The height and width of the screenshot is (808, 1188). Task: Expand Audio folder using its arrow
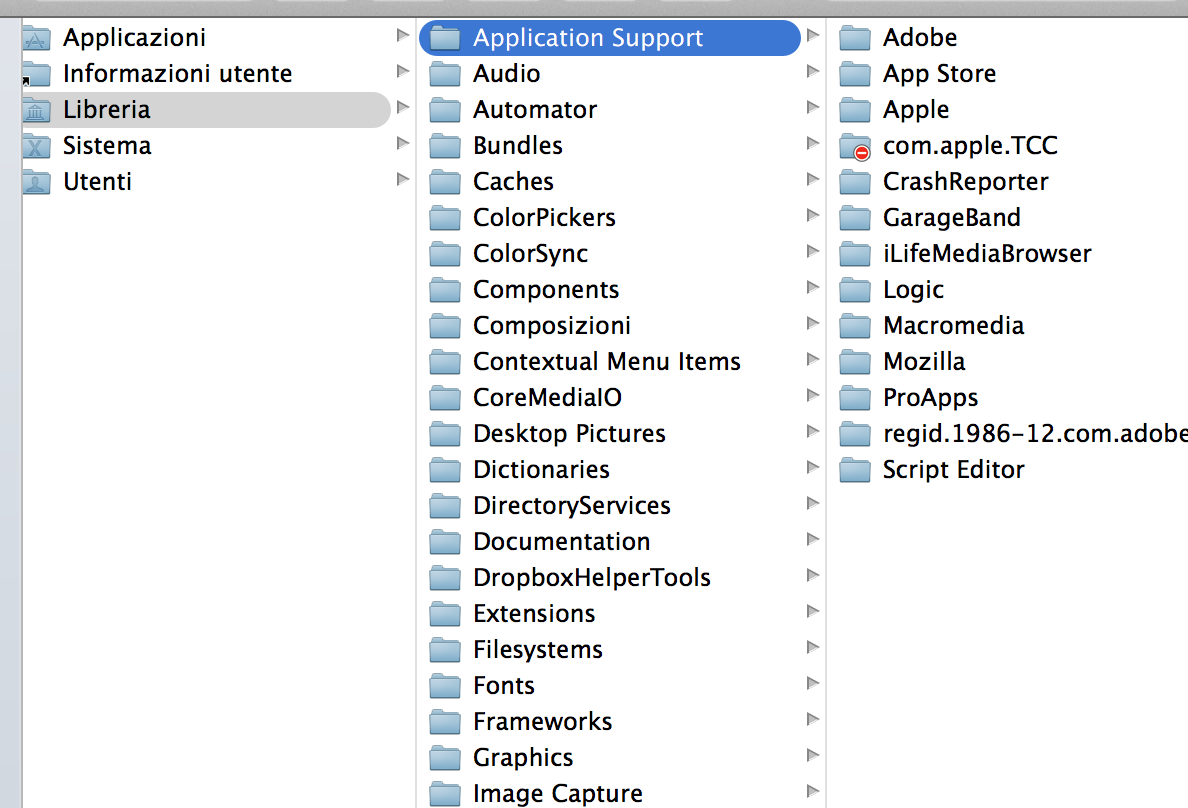tap(813, 72)
